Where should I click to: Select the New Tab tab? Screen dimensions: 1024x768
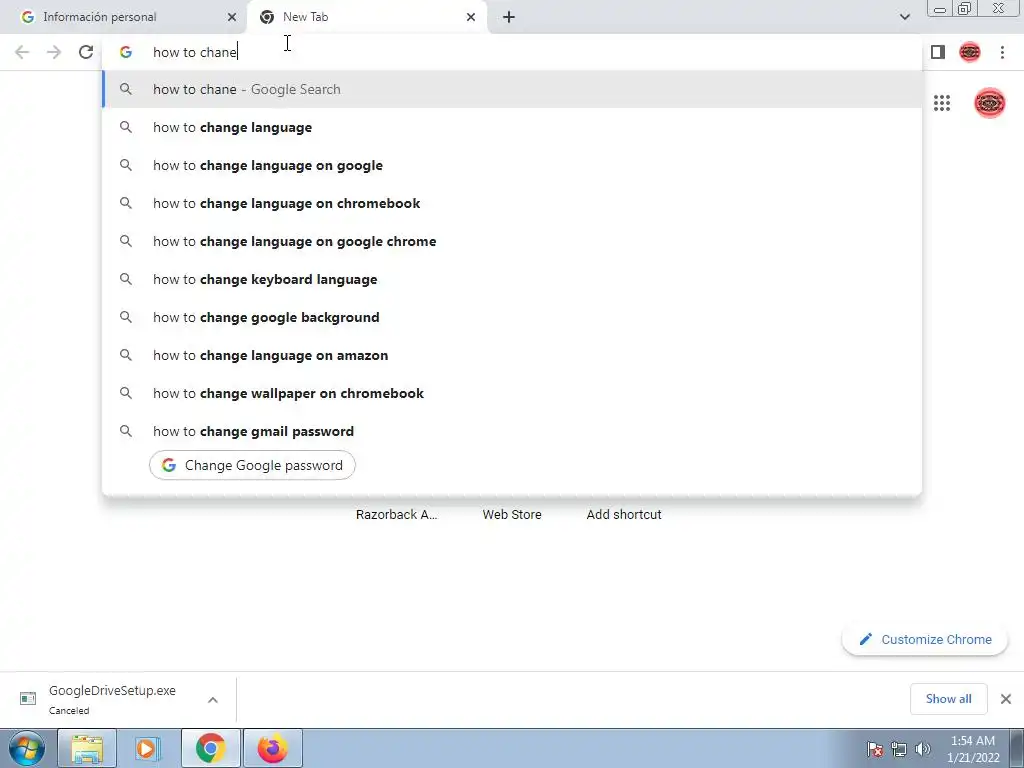368,17
